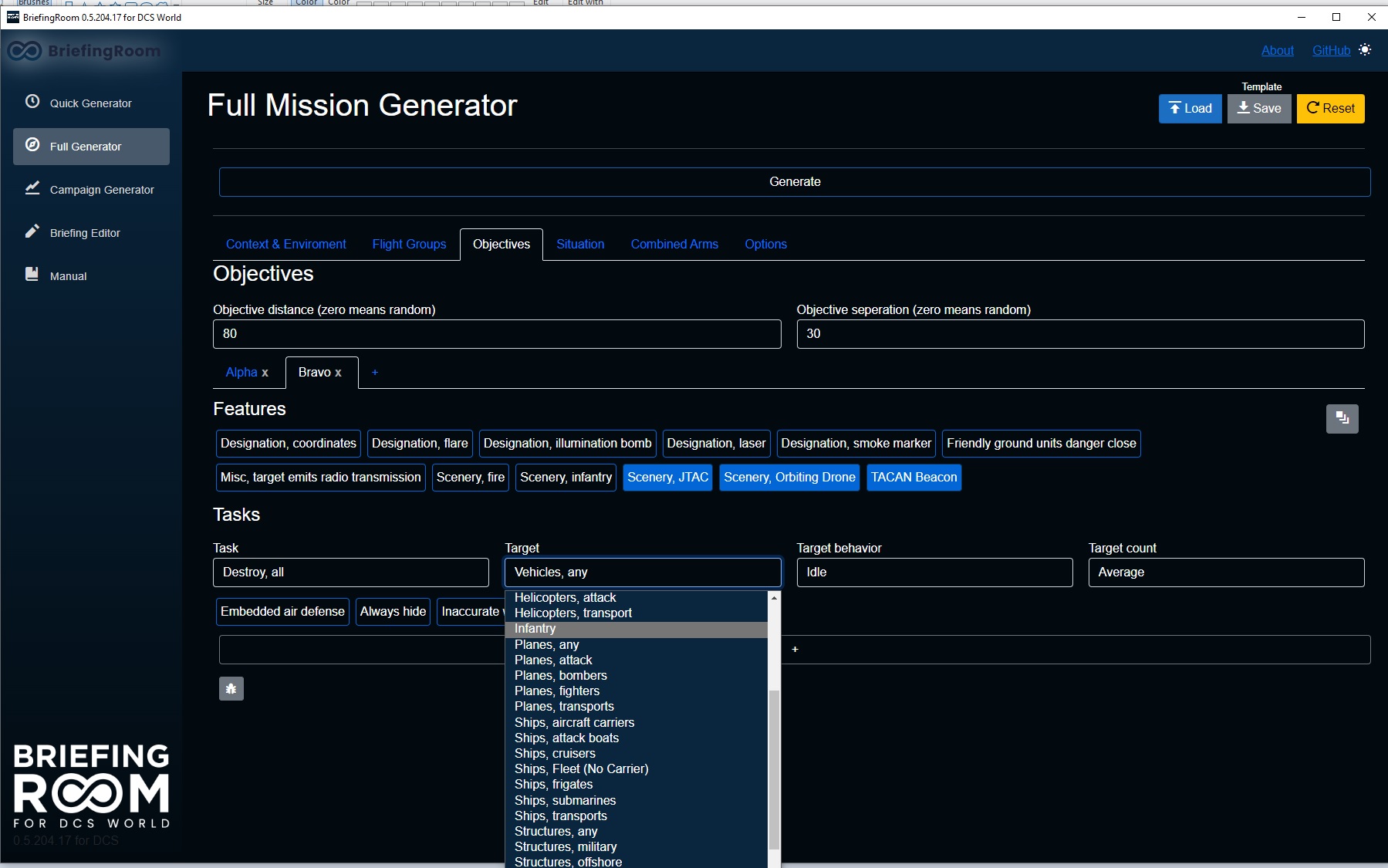The width and height of the screenshot is (1388, 868).
Task: Open the Task dropdown showing Destroy, all
Action: [x=350, y=572]
